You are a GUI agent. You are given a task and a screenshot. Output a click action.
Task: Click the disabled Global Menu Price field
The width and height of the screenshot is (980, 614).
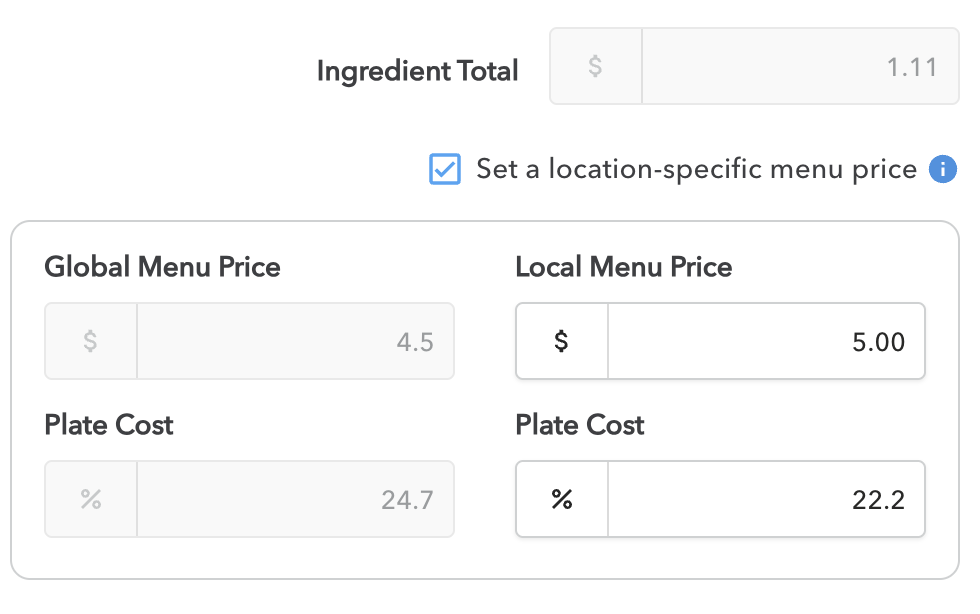pos(295,342)
